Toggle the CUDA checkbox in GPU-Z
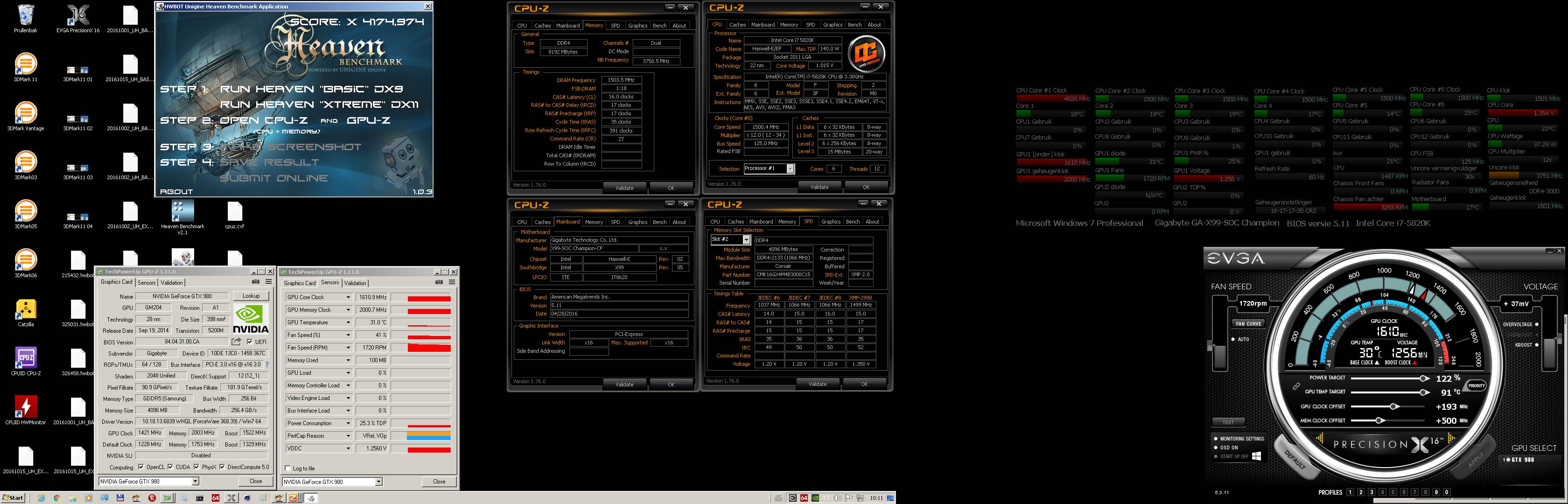This screenshot has height=504, width=1568. click(170, 467)
